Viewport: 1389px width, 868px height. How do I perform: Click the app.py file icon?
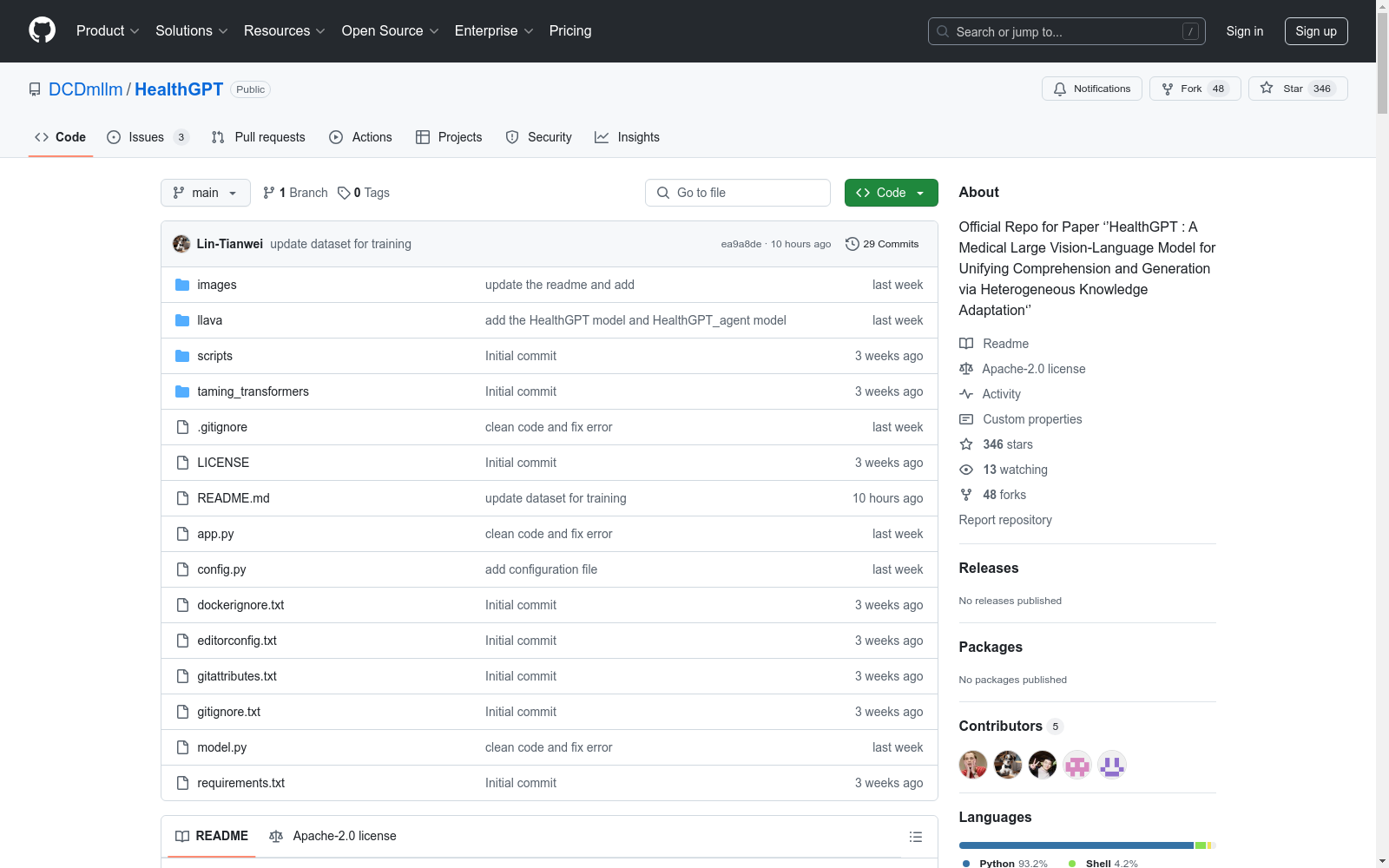click(x=182, y=534)
